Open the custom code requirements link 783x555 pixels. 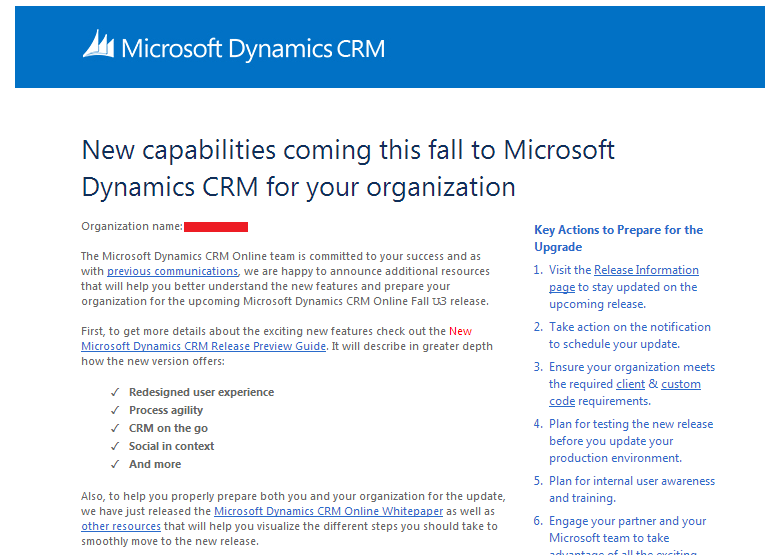point(681,384)
